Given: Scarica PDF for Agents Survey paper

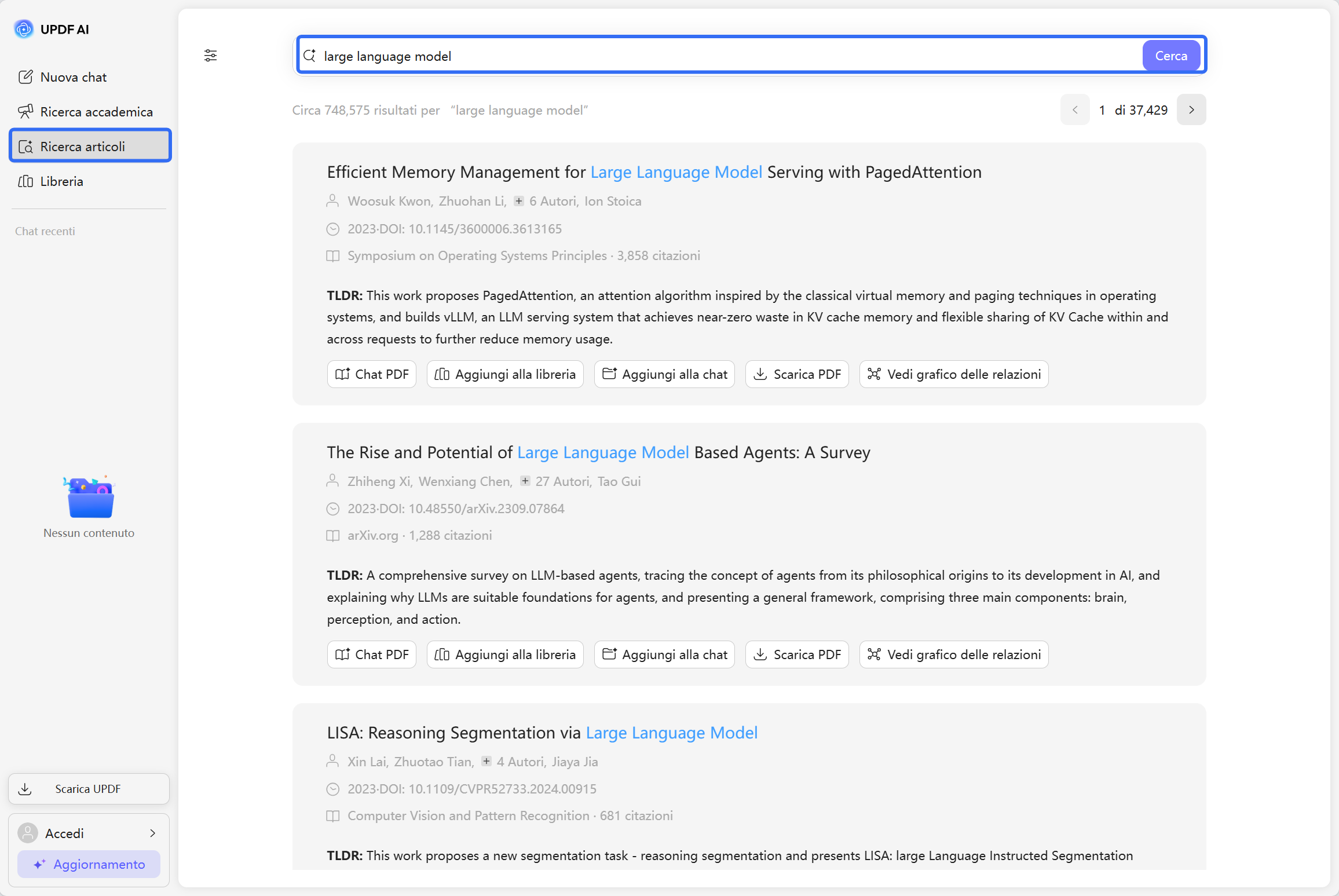Looking at the screenshot, I should pos(797,654).
